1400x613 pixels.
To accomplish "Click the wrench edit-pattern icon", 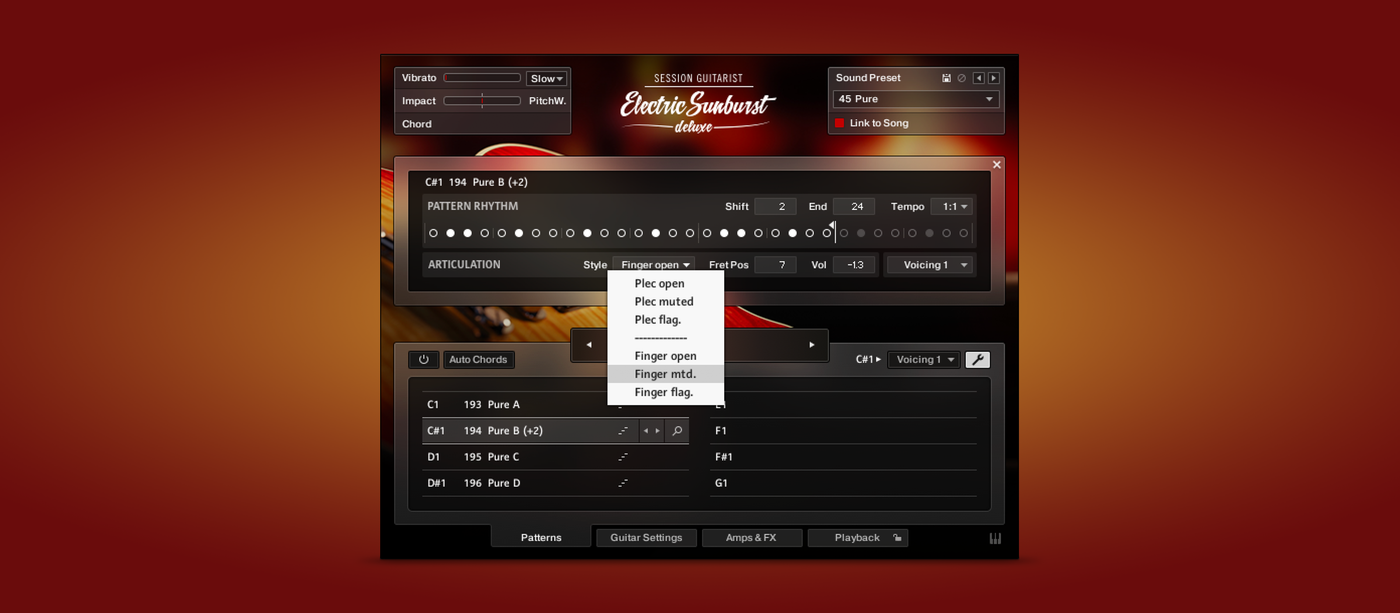I will click(x=977, y=360).
